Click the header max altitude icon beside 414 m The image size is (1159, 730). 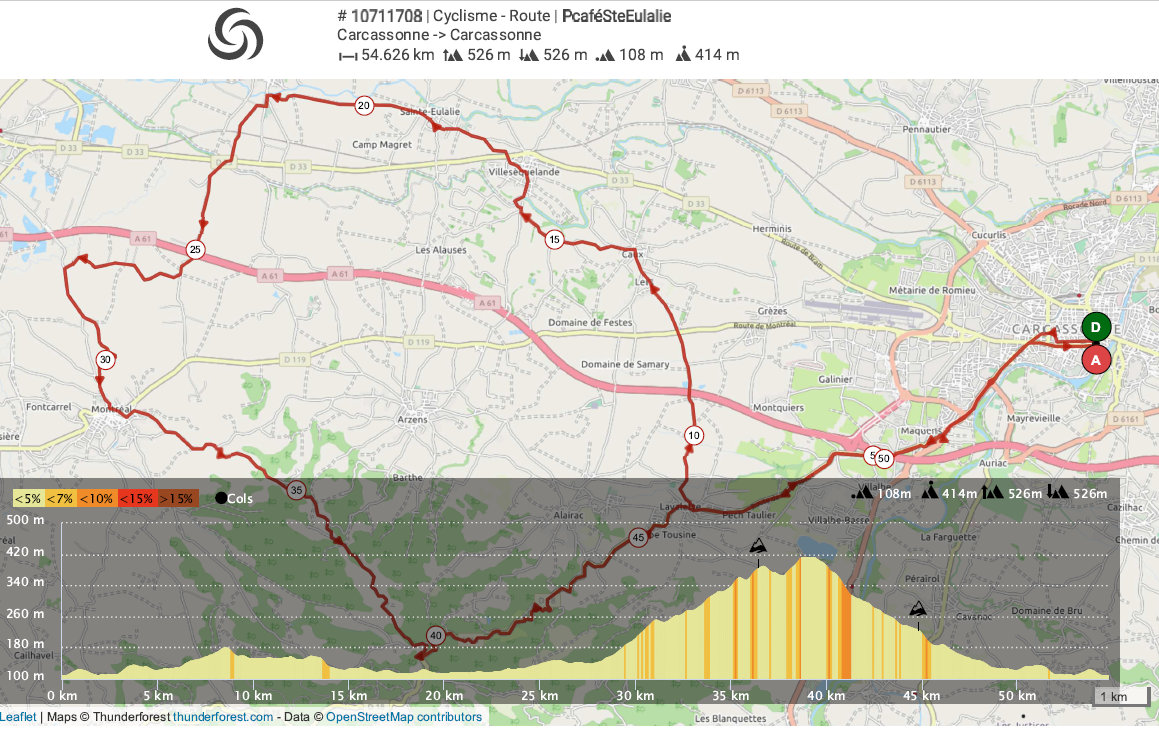click(x=683, y=55)
